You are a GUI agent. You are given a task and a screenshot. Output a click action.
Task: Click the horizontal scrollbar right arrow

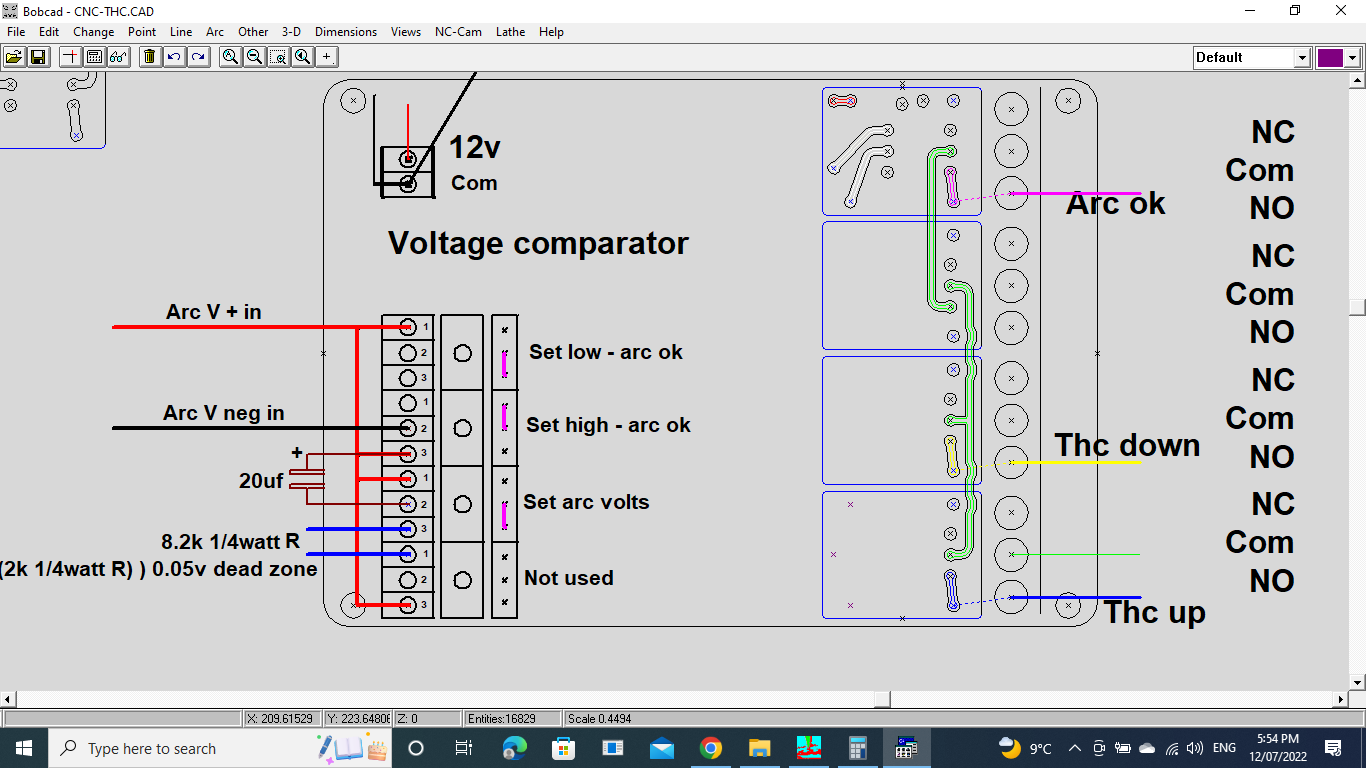pyautogui.click(x=1340, y=699)
